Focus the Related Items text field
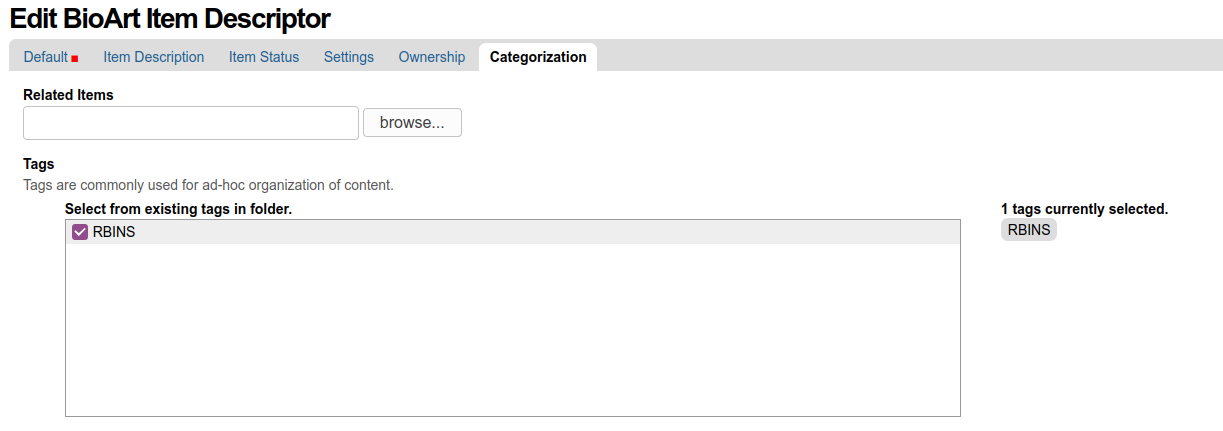1223x431 pixels. pos(190,123)
